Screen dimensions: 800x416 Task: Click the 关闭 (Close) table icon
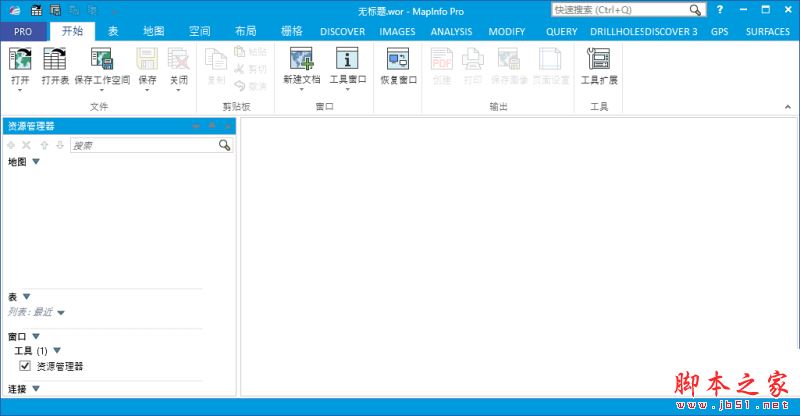pyautogui.click(x=179, y=59)
